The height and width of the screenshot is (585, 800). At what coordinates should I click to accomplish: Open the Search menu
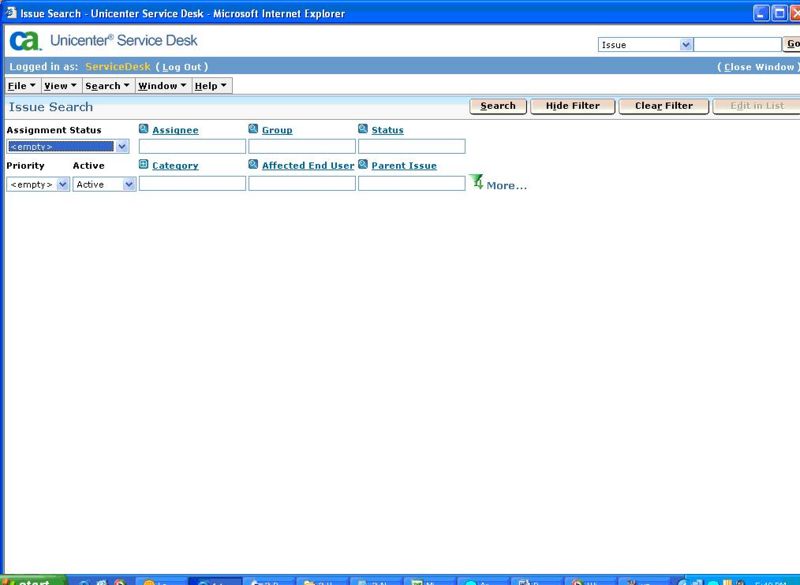(106, 85)
